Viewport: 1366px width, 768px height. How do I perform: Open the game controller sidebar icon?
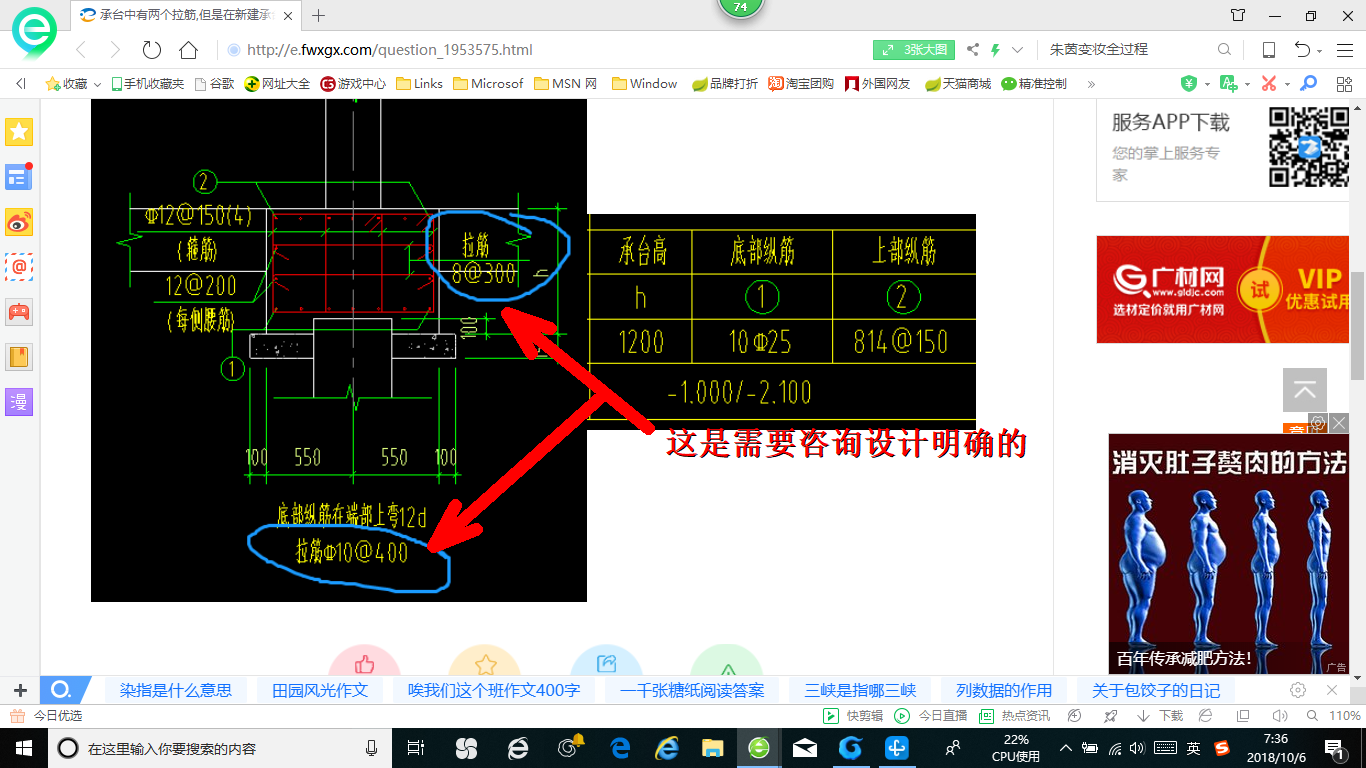(19, 312)
